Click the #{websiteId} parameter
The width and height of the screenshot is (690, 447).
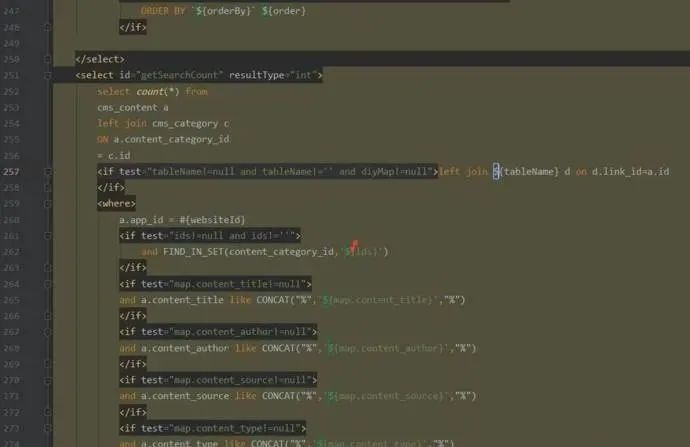click(x=212, y=220)
